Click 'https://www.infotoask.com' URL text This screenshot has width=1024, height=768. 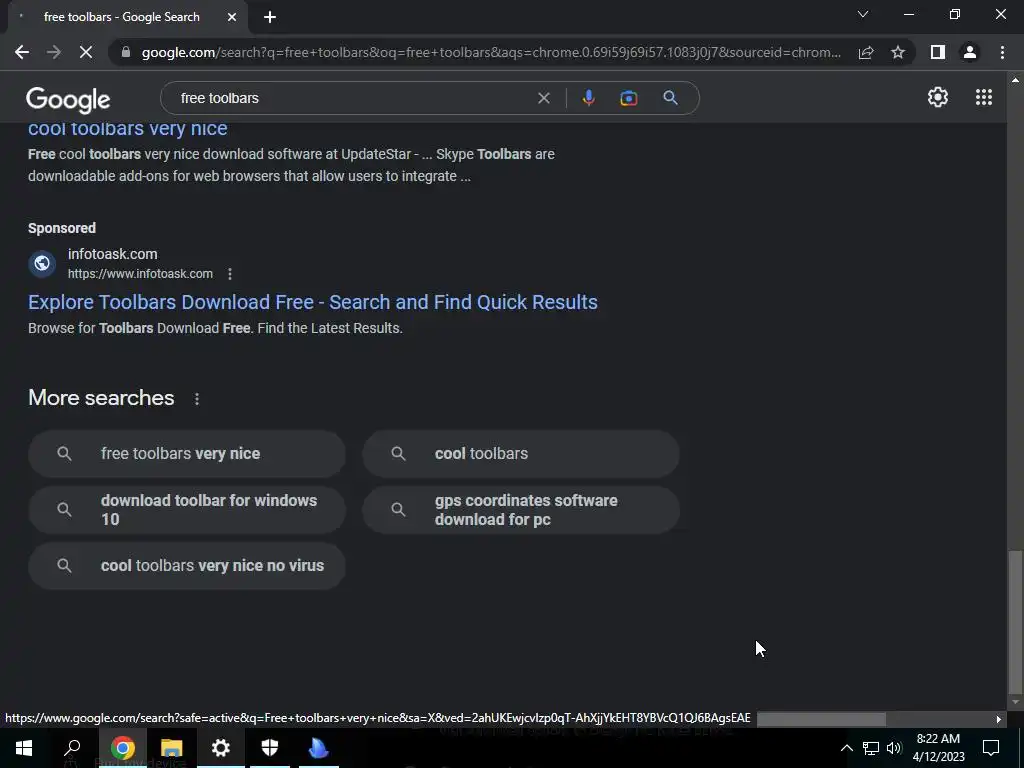140,274
